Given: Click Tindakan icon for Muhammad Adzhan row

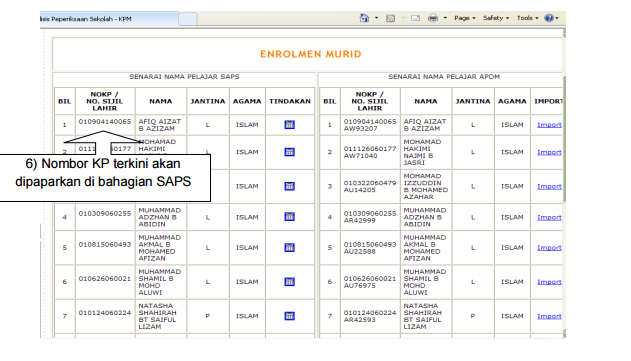Looking at the screenshot, I should (289, 217).
